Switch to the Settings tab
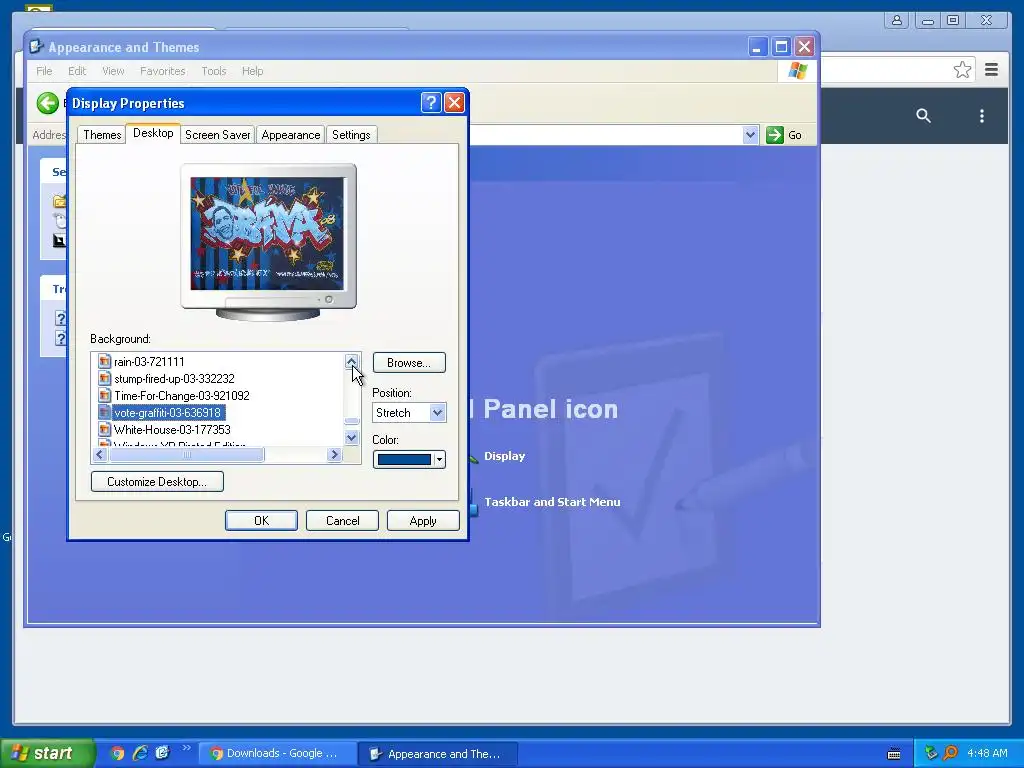Viewport: 1024px width, 768px height. [x=351, y=135]
